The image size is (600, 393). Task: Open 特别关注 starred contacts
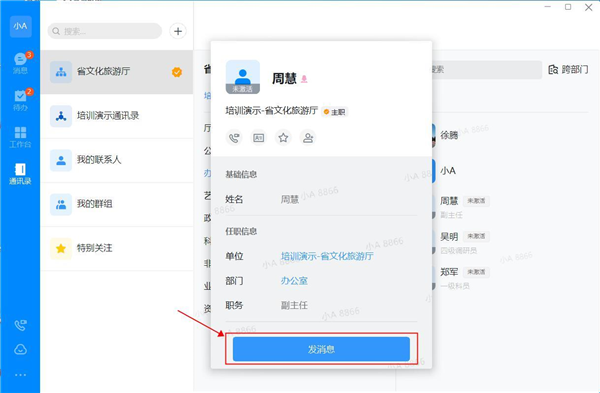(x=117, y=248)
